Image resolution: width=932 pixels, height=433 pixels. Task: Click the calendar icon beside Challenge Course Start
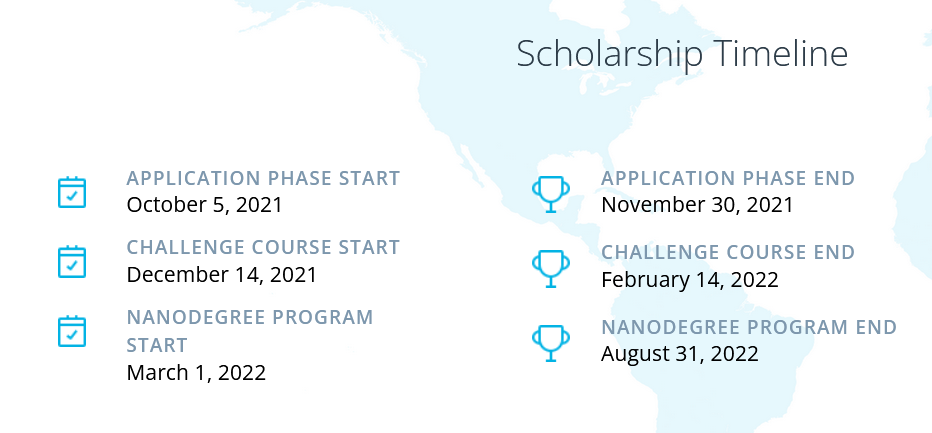[72, 262]
